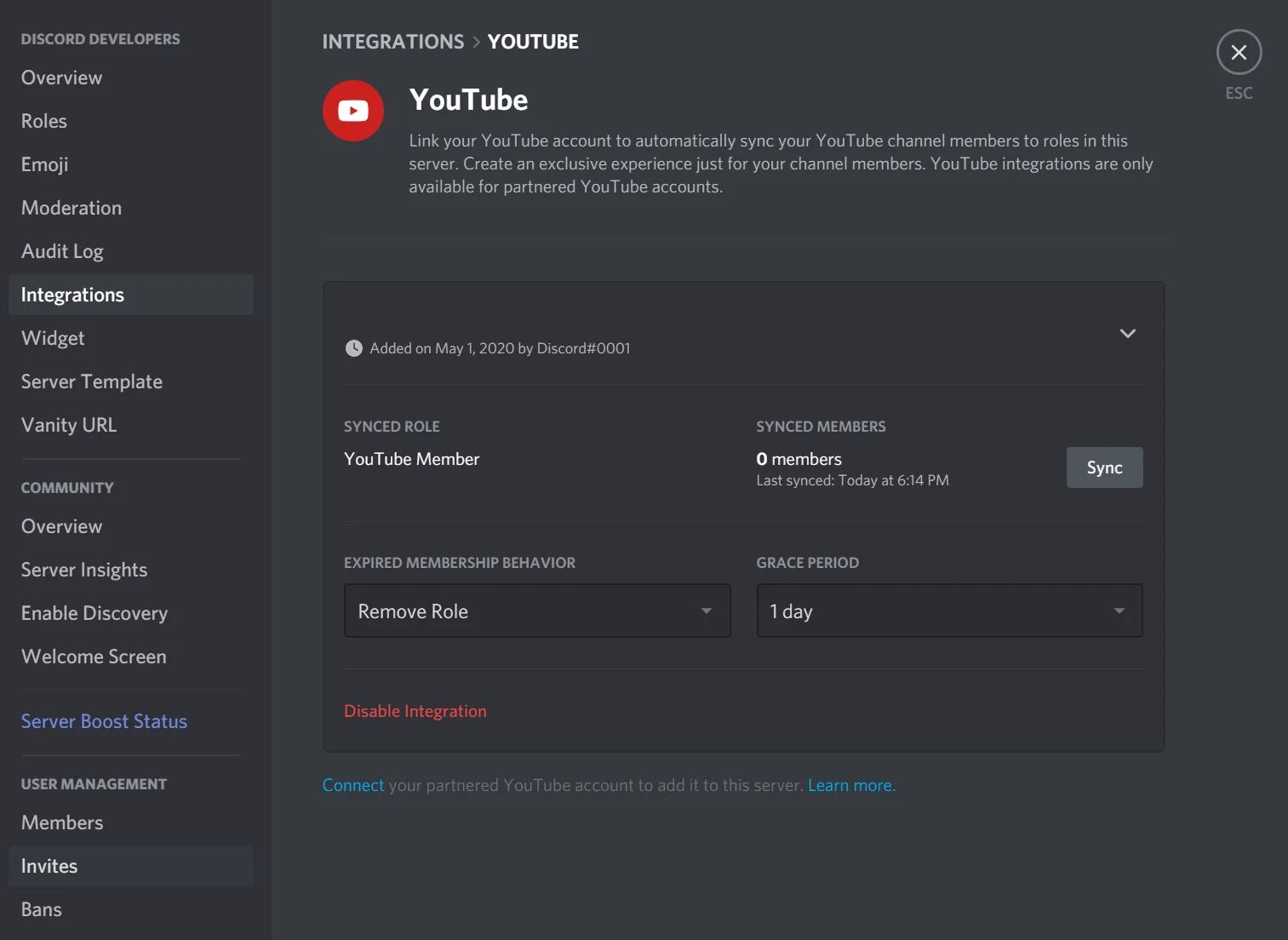Open the Vanity URL settings
Image resolution: width=1288 pixels, height=940 pixels.
coord(68,424)
